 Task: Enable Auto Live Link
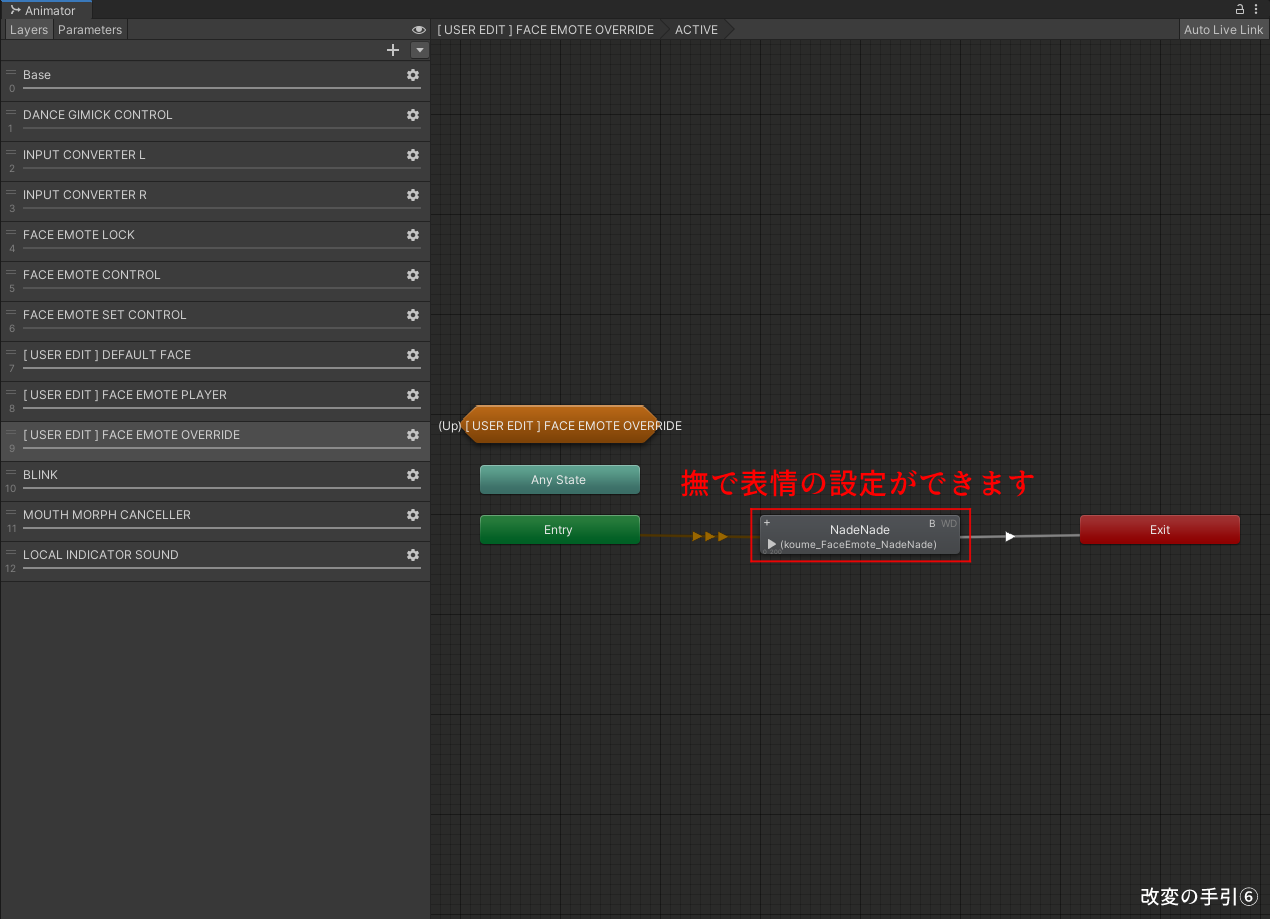(1223, 29)
